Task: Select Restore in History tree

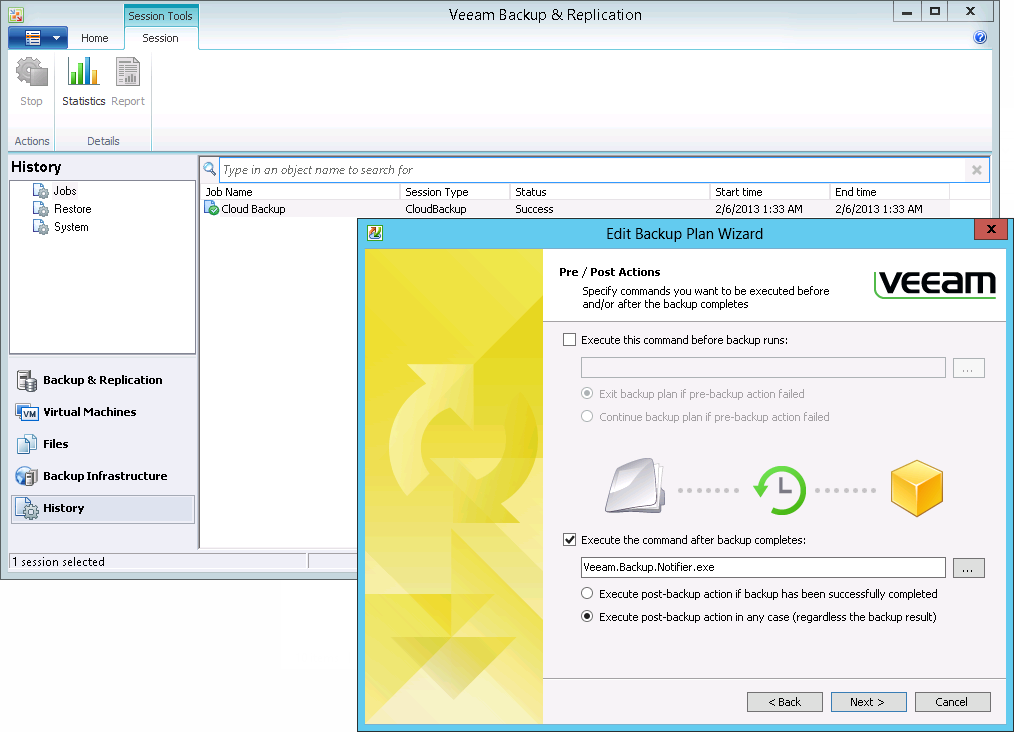Action: [x=72, y=209]
